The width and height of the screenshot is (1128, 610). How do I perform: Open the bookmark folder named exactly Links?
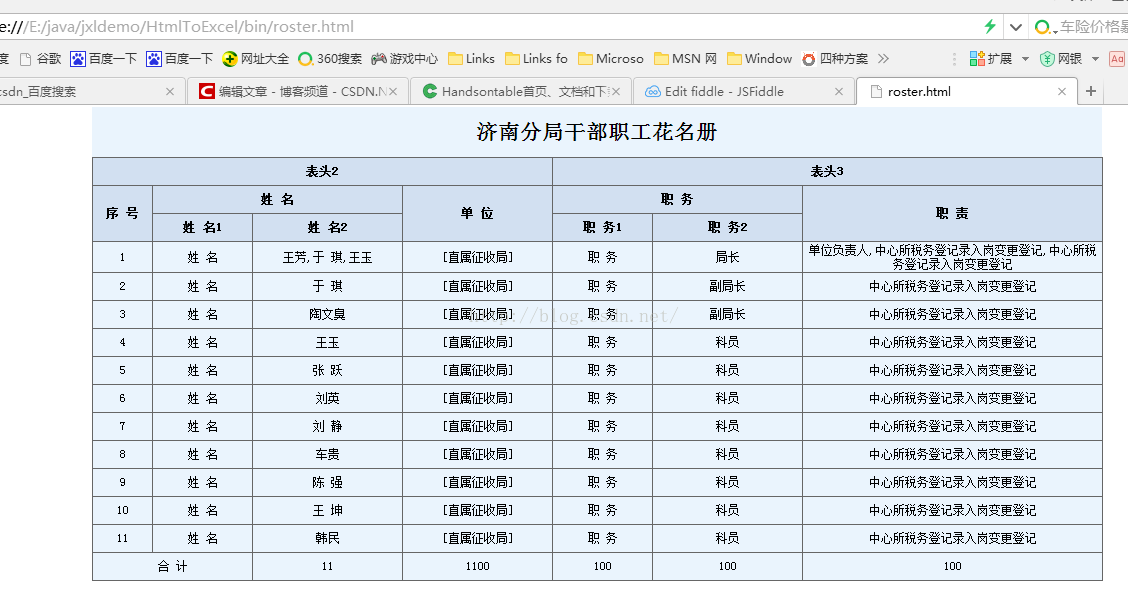pyautogui.click(x=471, y=59)
